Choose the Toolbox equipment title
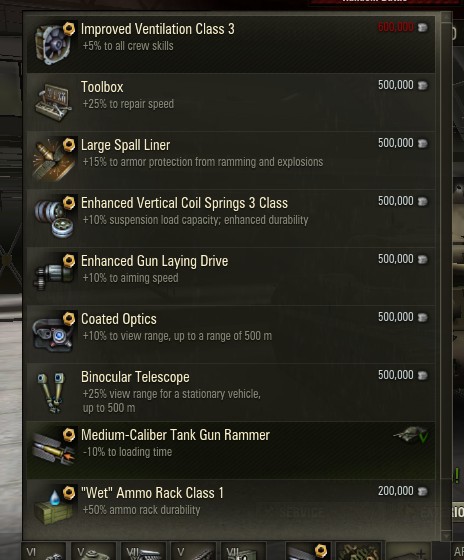The height and width of the screenshot is (560, 464). [x=102, y=87]
